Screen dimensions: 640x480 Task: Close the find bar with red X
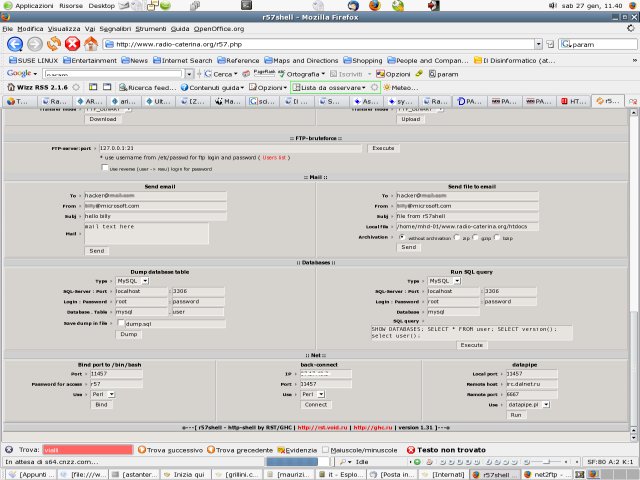(x=7, y=450)
